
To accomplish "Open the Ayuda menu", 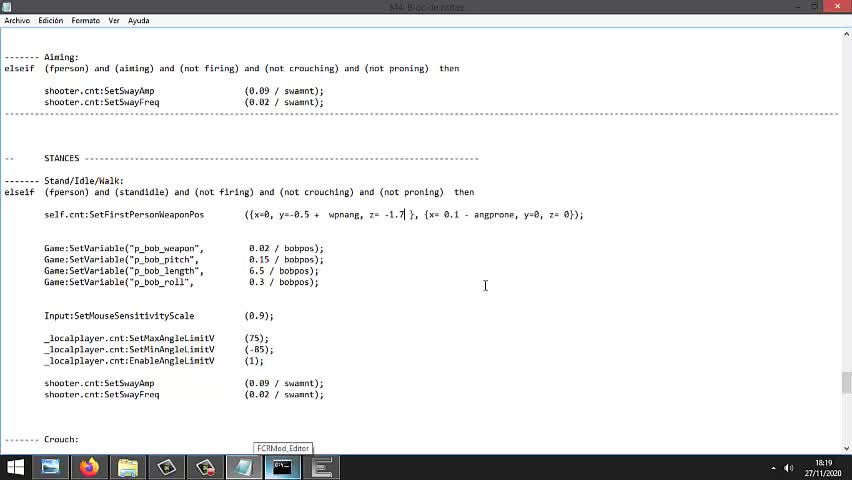I will [139, 20].
